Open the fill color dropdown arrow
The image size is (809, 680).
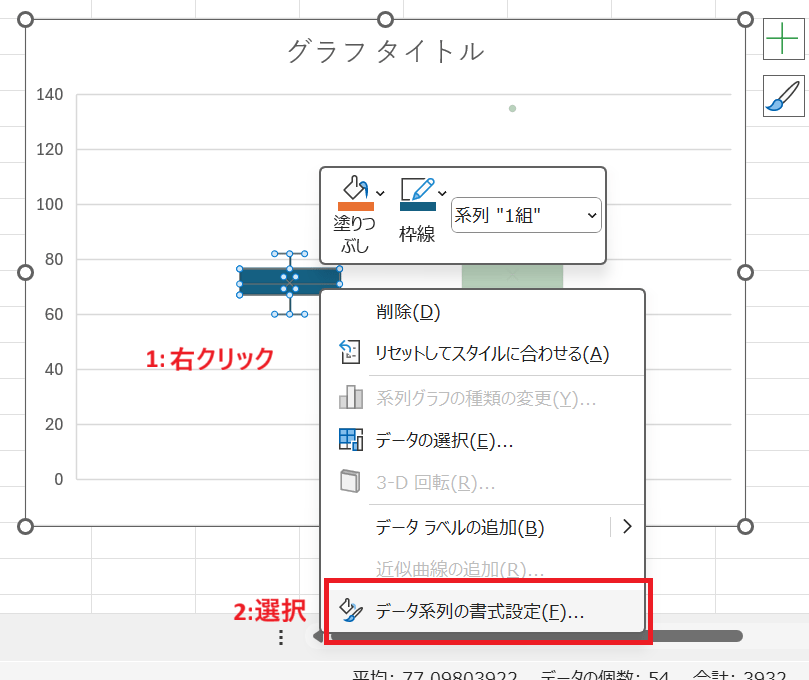pyautogui.click(x=378, y=194)
